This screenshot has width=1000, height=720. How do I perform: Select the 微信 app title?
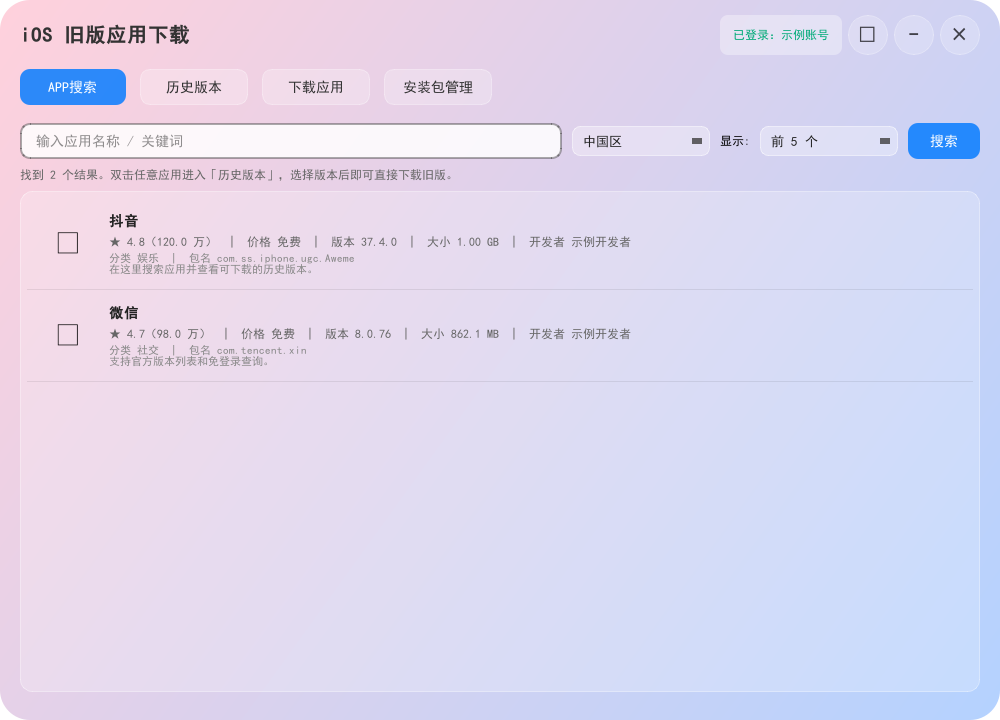pyautogui.click(x=124, y=313)
